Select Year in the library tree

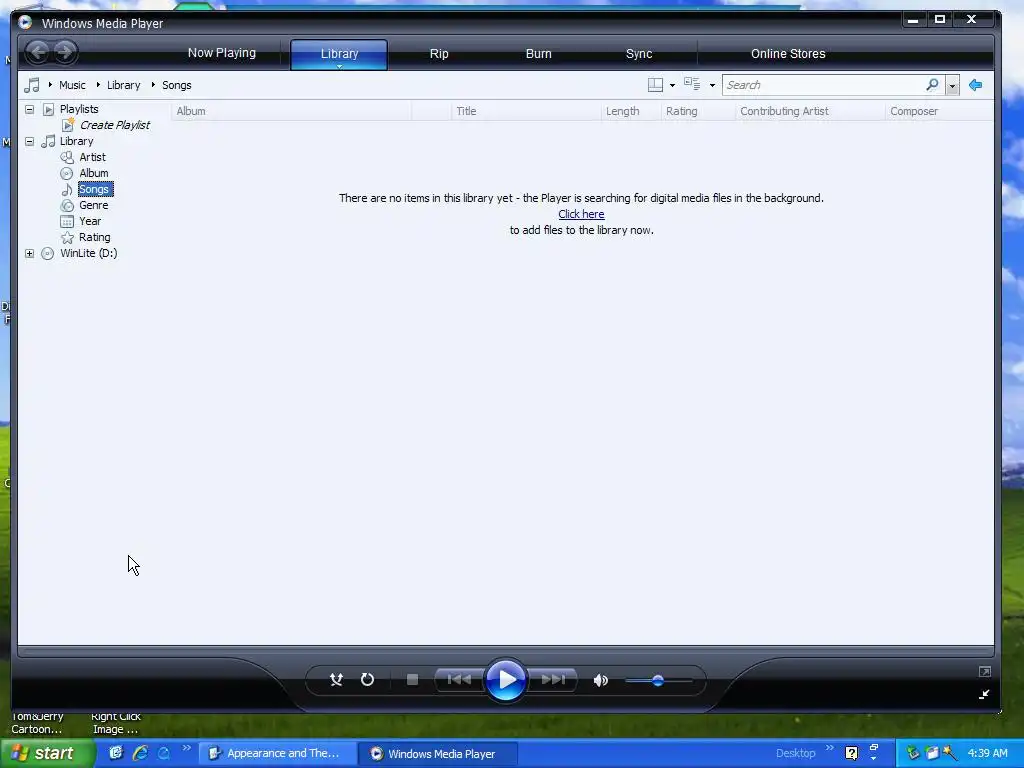tap(90, 221)
